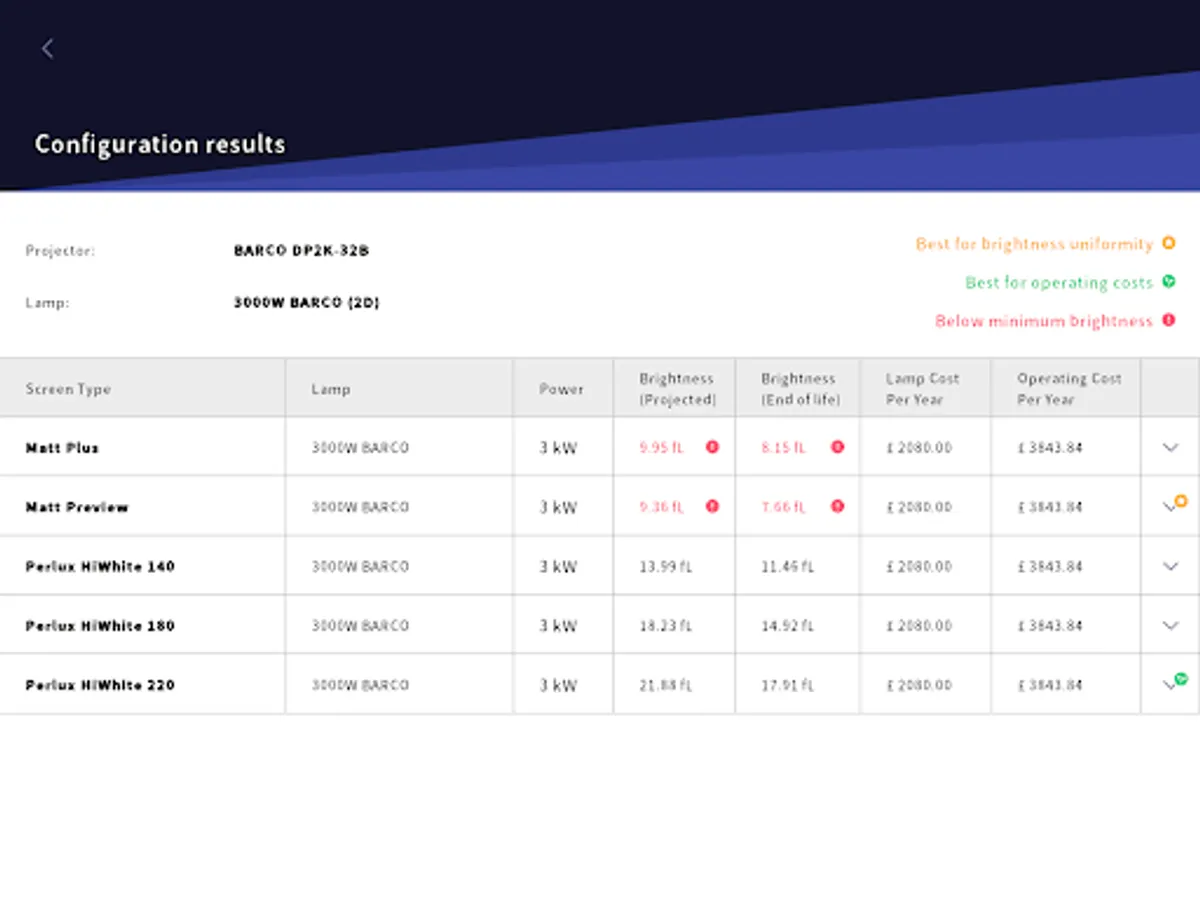Click green cost badge in Perlux HiWhite 220 row

click(x=1181, y=678)
